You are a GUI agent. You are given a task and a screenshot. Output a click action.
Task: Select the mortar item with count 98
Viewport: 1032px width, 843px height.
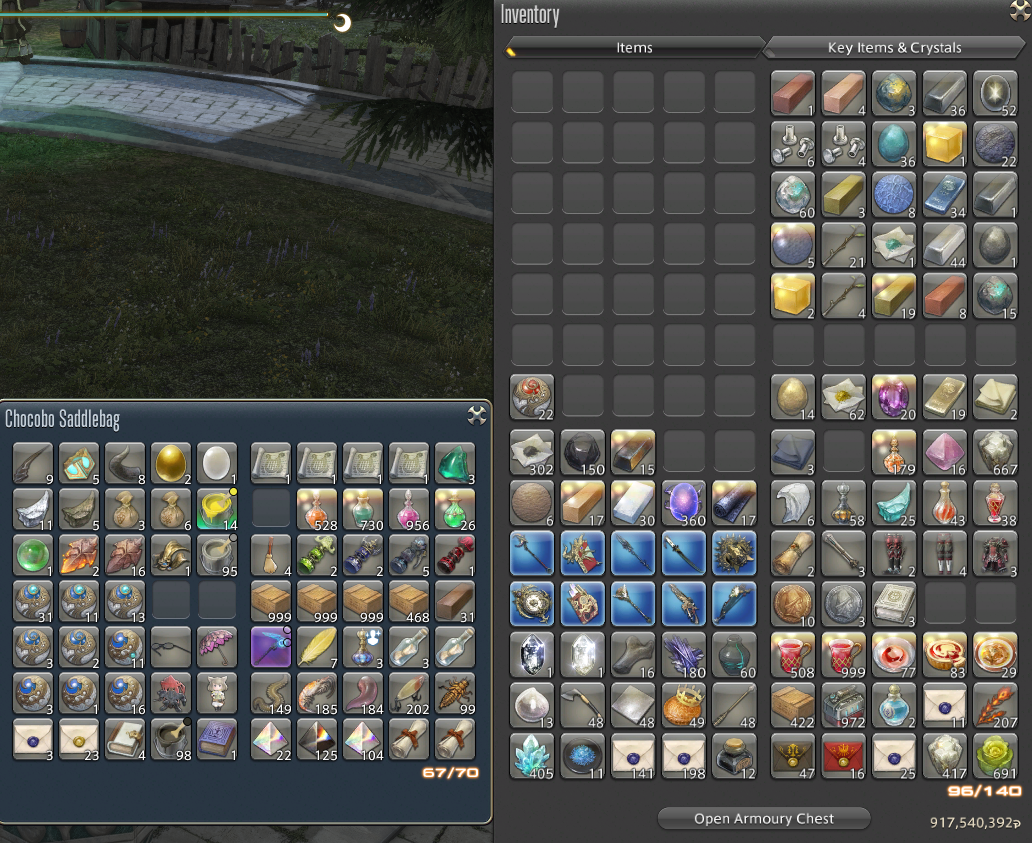[x=171, y=740]
